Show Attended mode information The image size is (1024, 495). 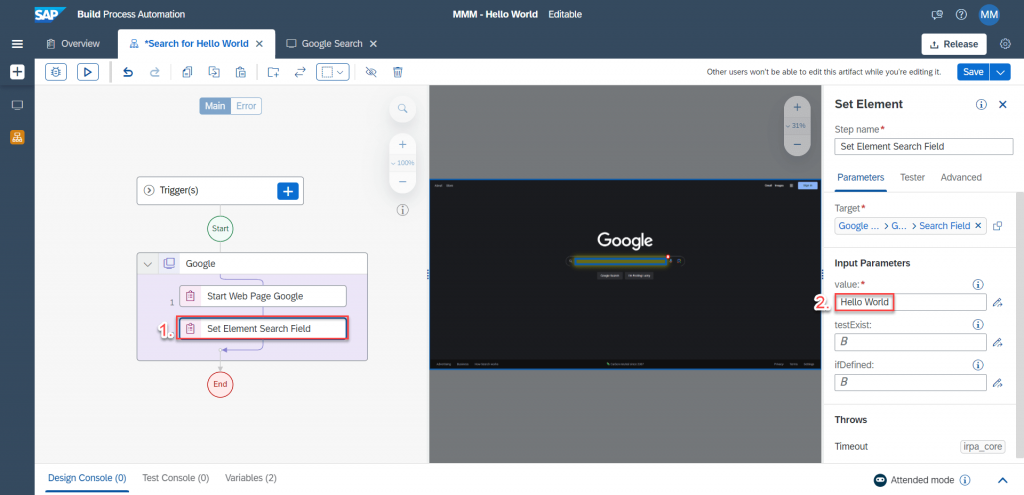pyautogui.click(x=965, y=480)
